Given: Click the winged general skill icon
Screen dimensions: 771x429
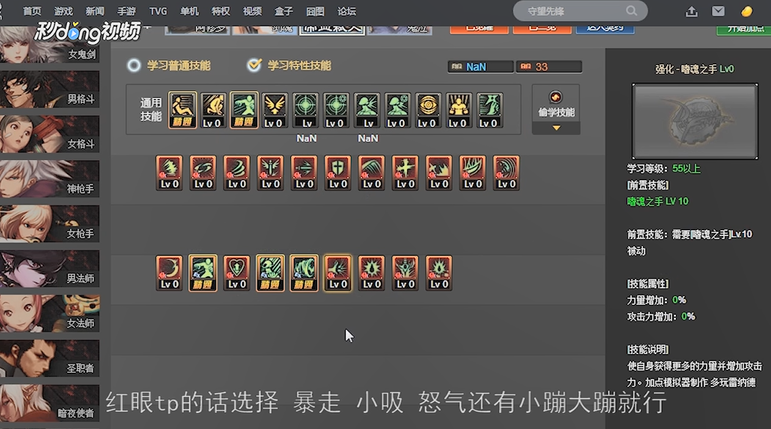Looking at the screenshot, I should tap(274, 110).
